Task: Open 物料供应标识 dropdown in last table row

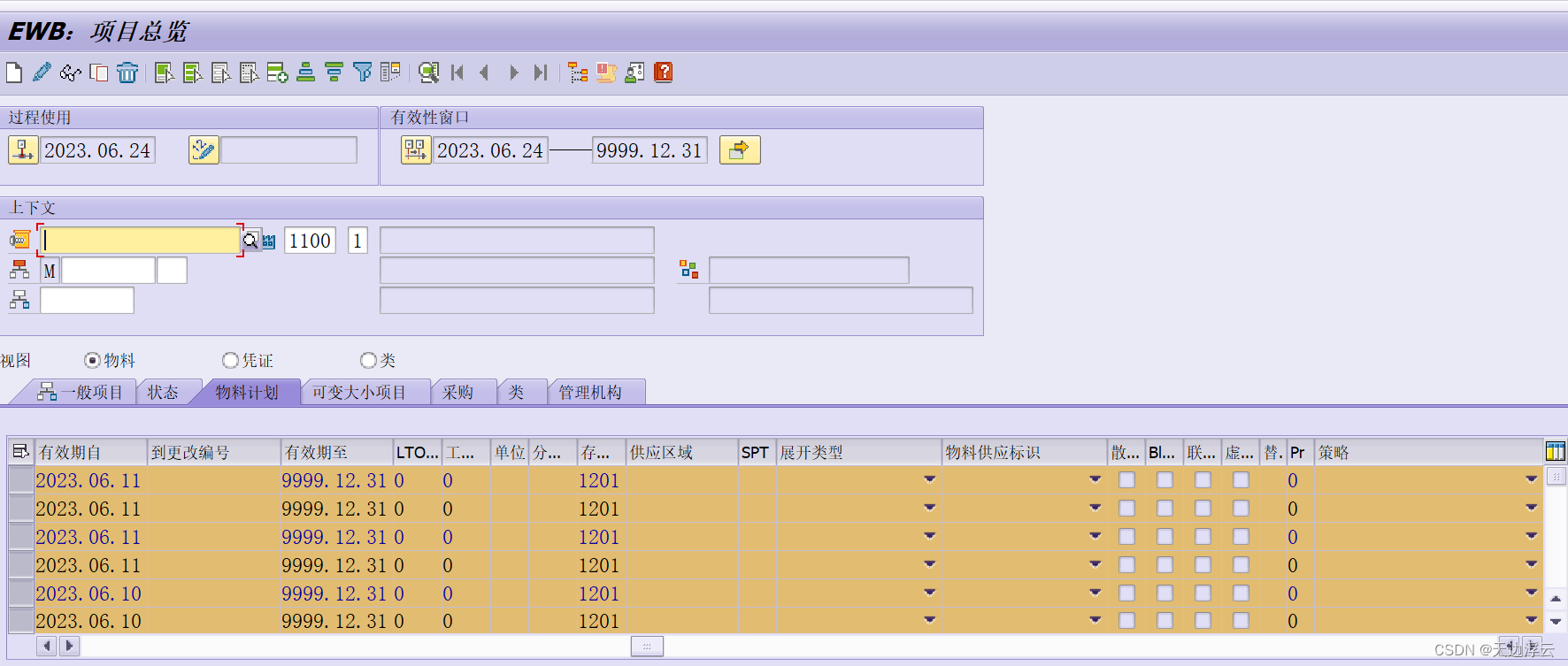Action: tap(1095, 620)
